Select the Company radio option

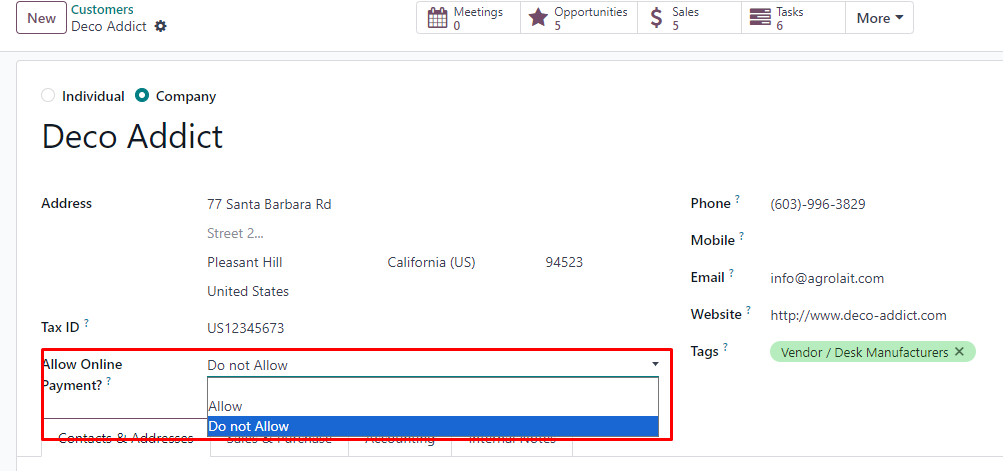(x=142, y=96)
